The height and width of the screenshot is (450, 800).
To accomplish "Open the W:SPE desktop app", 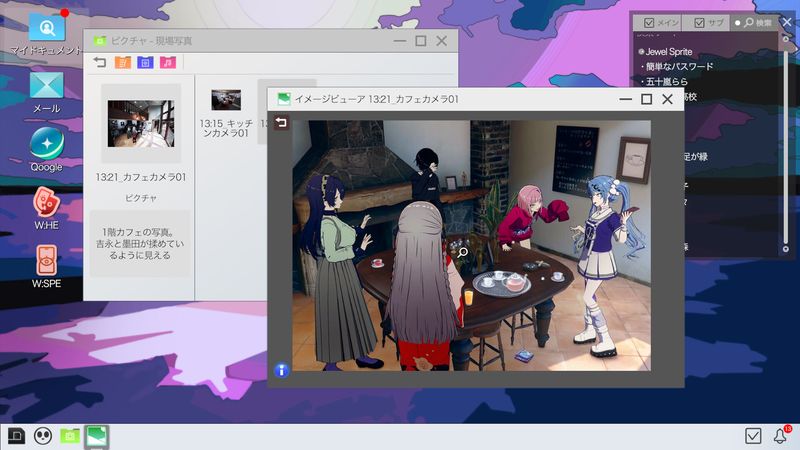I will click(x=46, y=260).
